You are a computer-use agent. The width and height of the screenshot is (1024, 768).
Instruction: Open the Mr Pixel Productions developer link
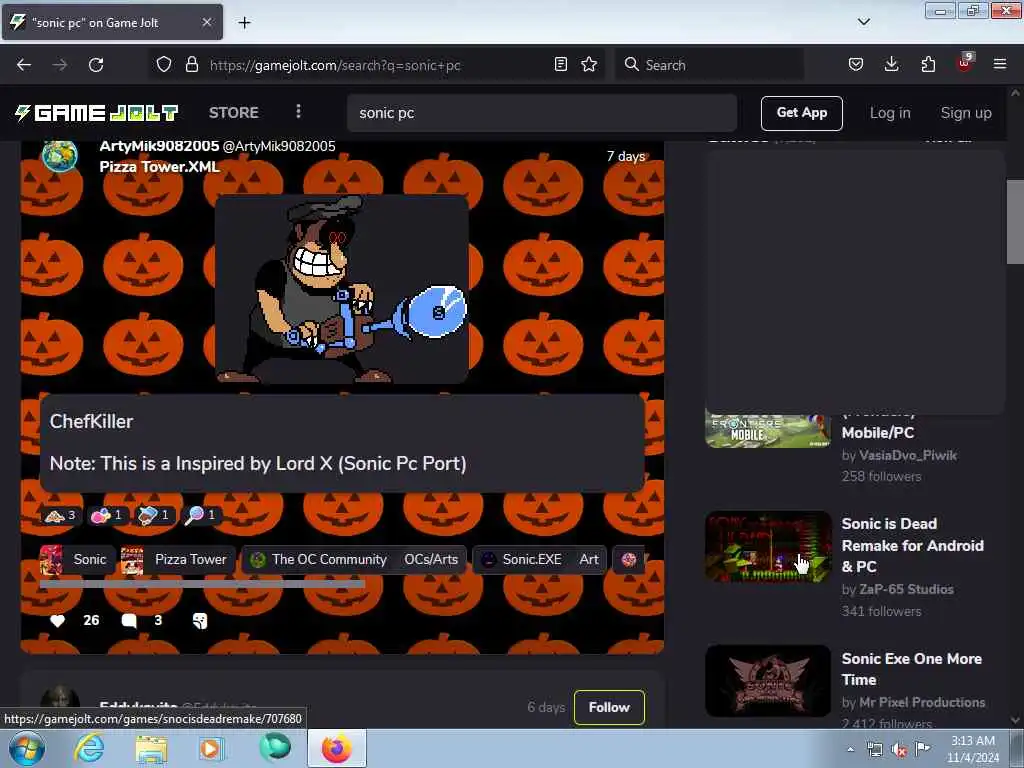tap(922, 703)
